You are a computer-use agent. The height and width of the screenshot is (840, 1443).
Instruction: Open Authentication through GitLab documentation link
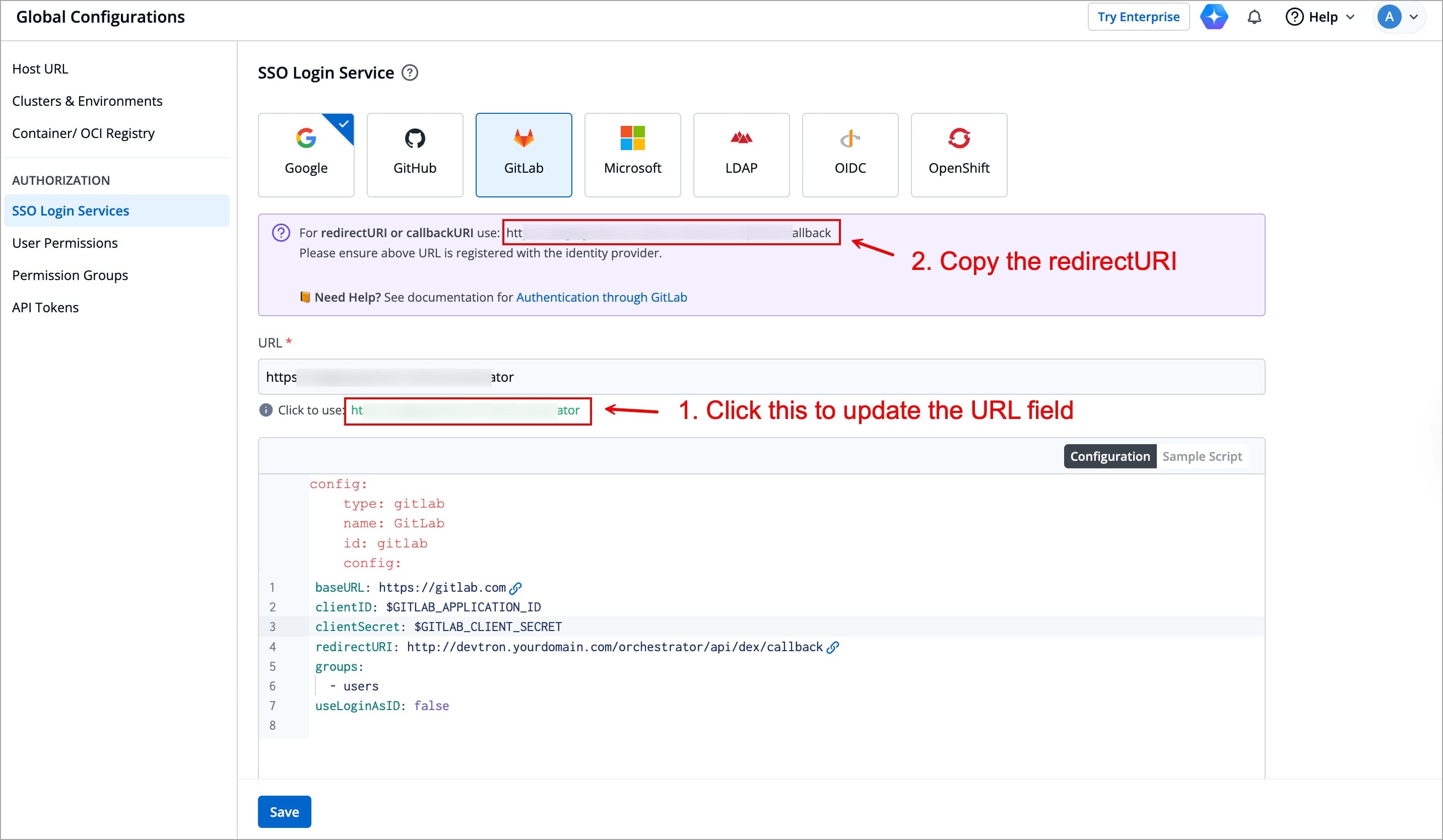pos(601,297)
